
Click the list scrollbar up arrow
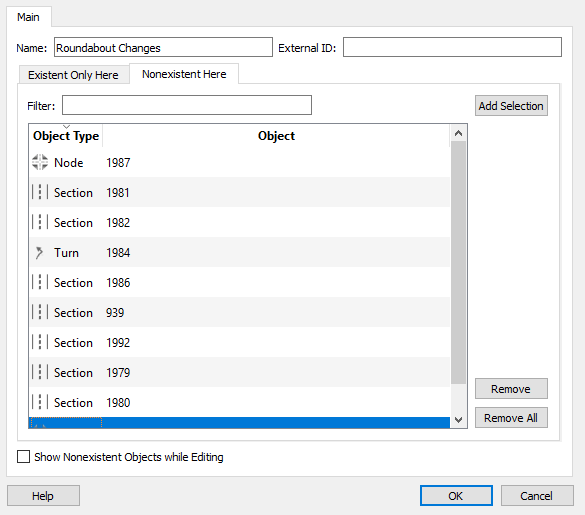pos(459,133)
